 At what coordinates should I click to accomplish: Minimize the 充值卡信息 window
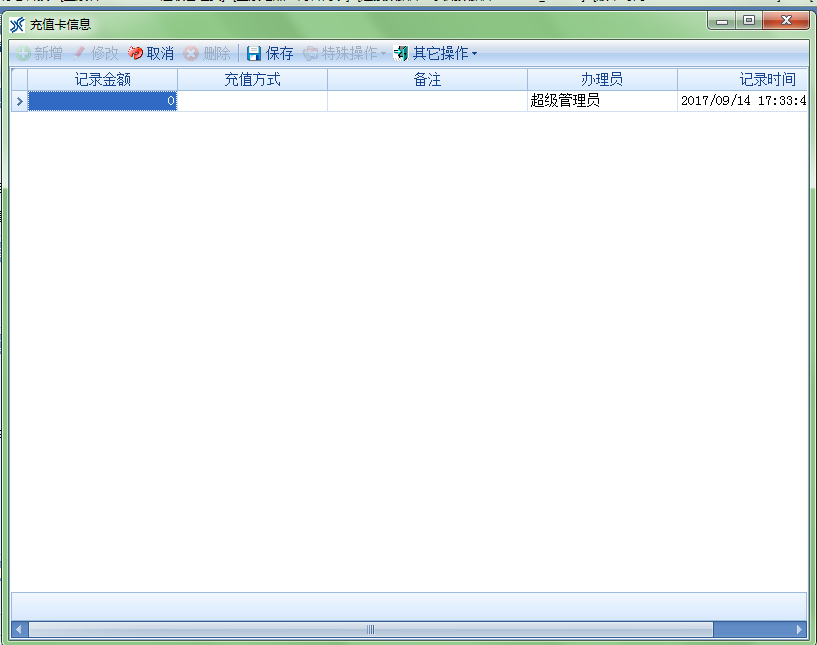[722, 21]
